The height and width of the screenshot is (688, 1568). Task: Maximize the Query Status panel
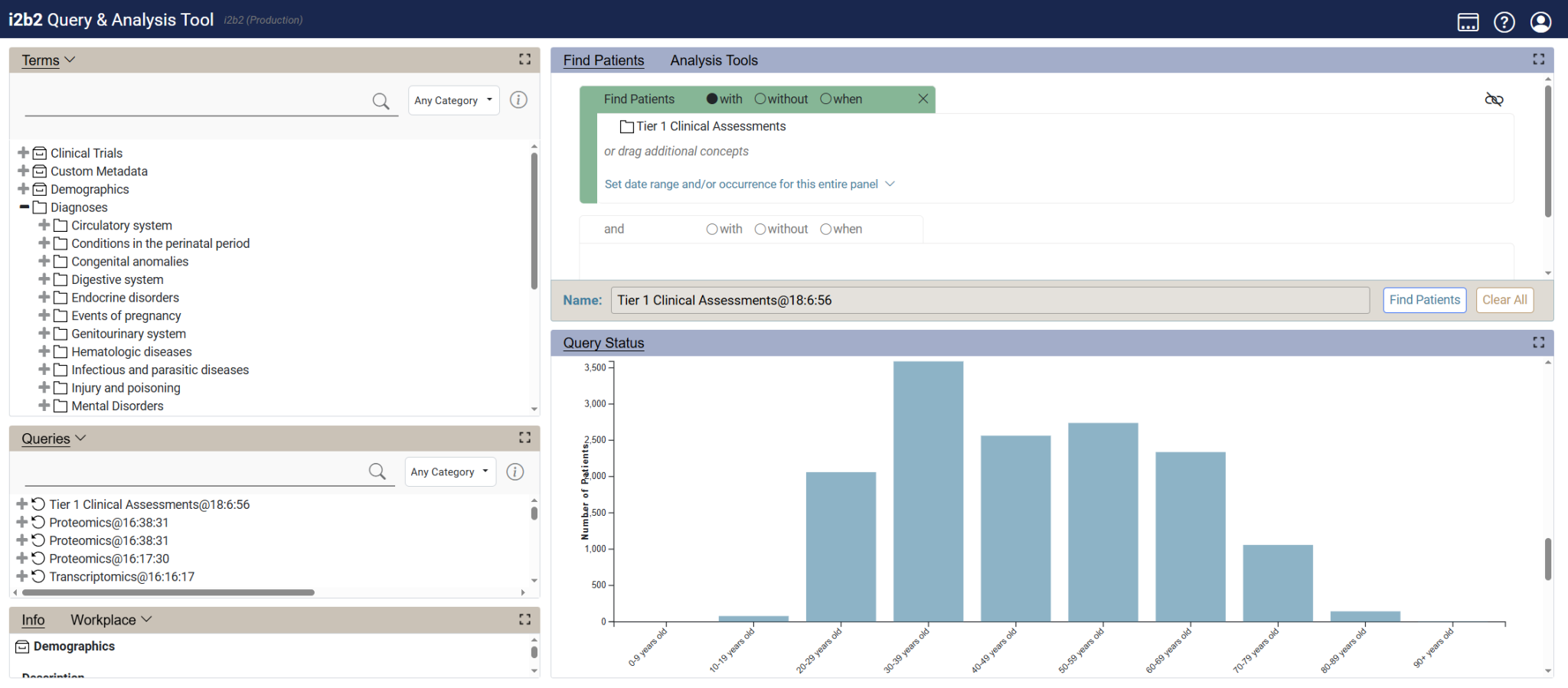pos(1538,343)
